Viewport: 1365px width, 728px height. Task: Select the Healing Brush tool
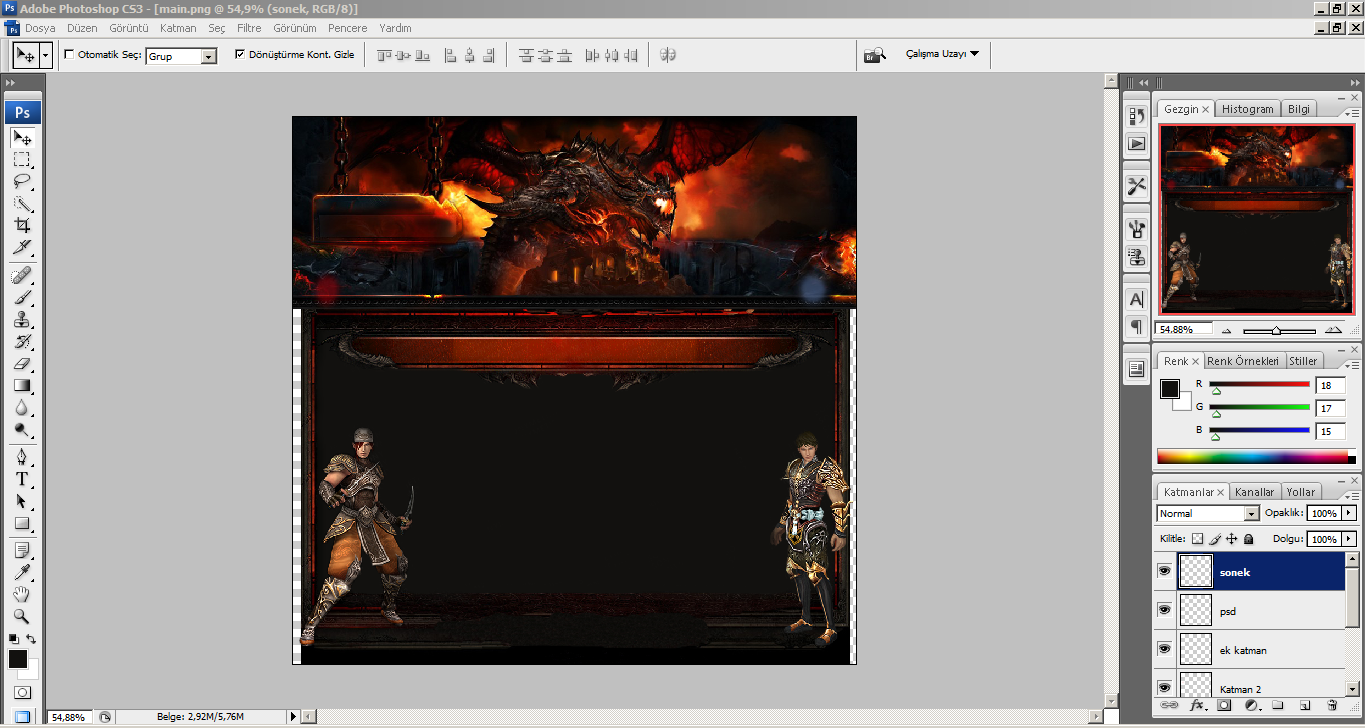(x=22, y=275)
